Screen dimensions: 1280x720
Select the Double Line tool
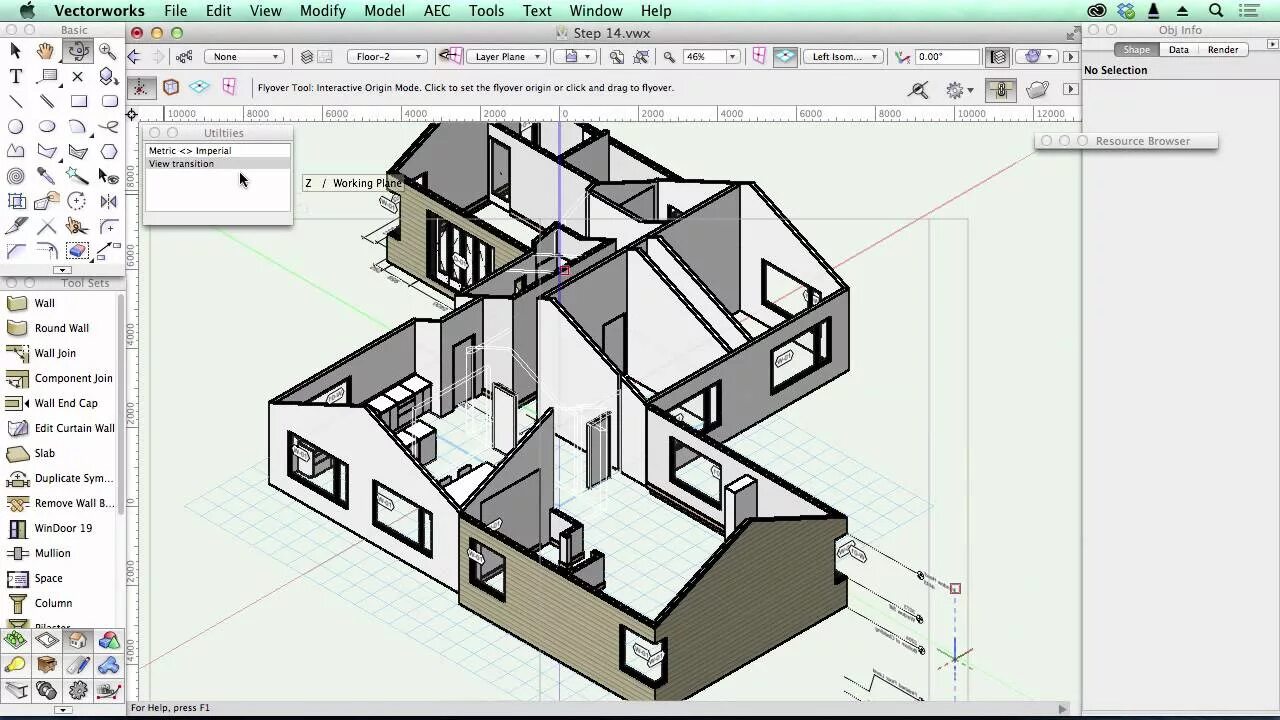[46, 101]
